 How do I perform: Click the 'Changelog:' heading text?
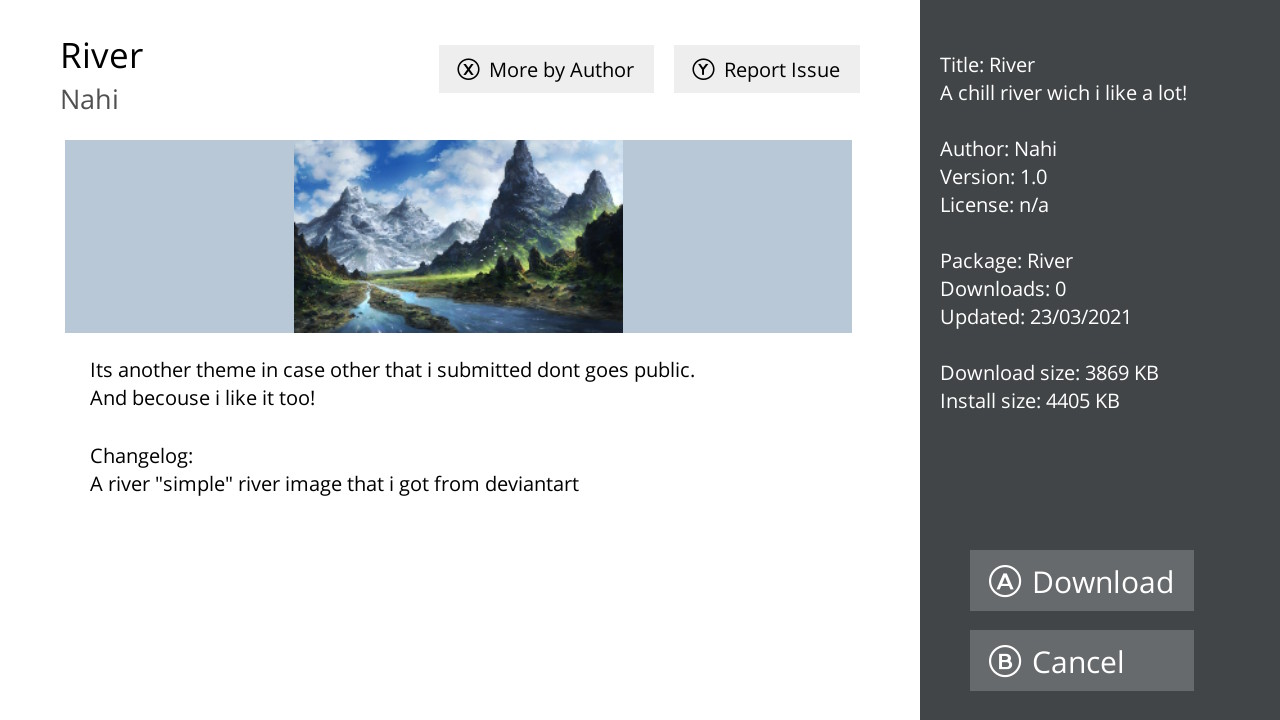coord(141,456)
